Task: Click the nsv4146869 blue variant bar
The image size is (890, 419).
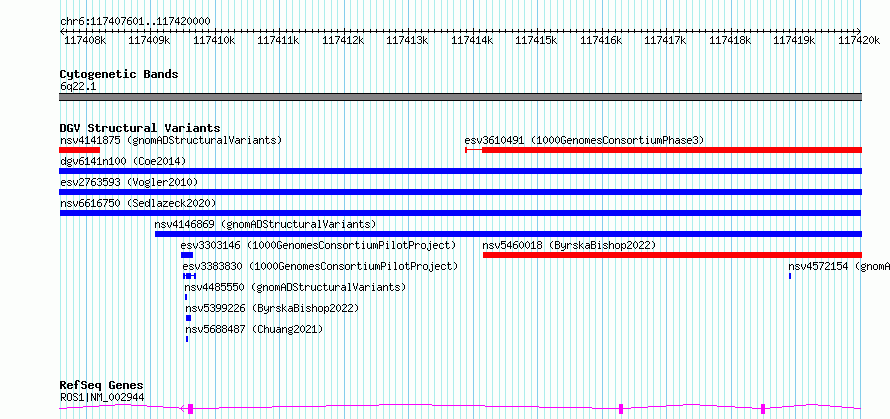Action: click(x=509, y=234)
